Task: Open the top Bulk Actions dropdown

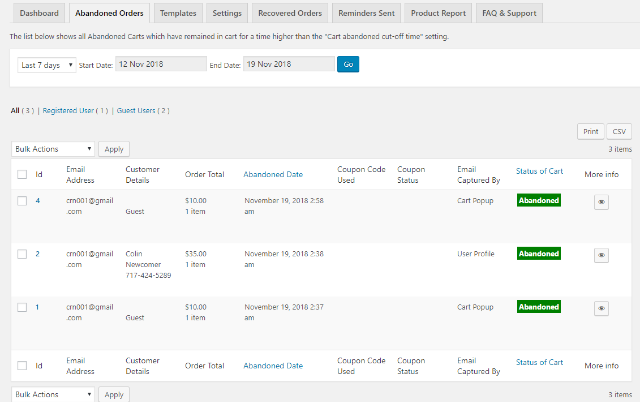Action: pyautogui.click(x=53, y=149)
